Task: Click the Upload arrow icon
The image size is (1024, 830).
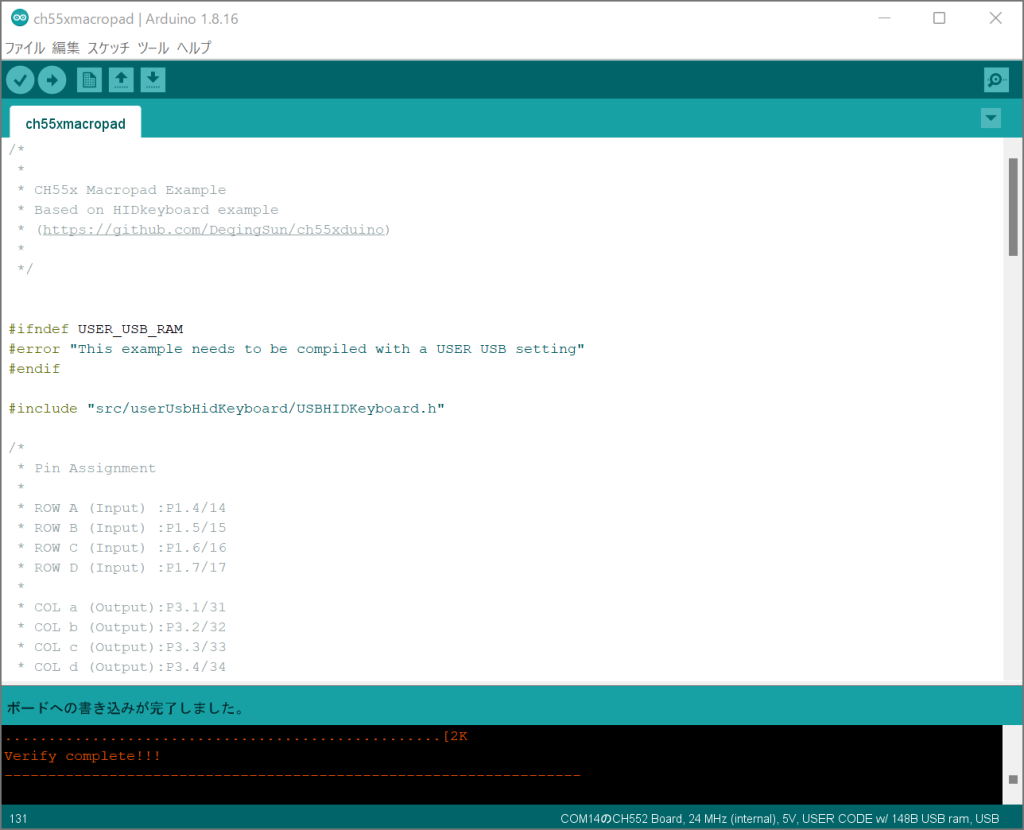Action: point(52,80)
